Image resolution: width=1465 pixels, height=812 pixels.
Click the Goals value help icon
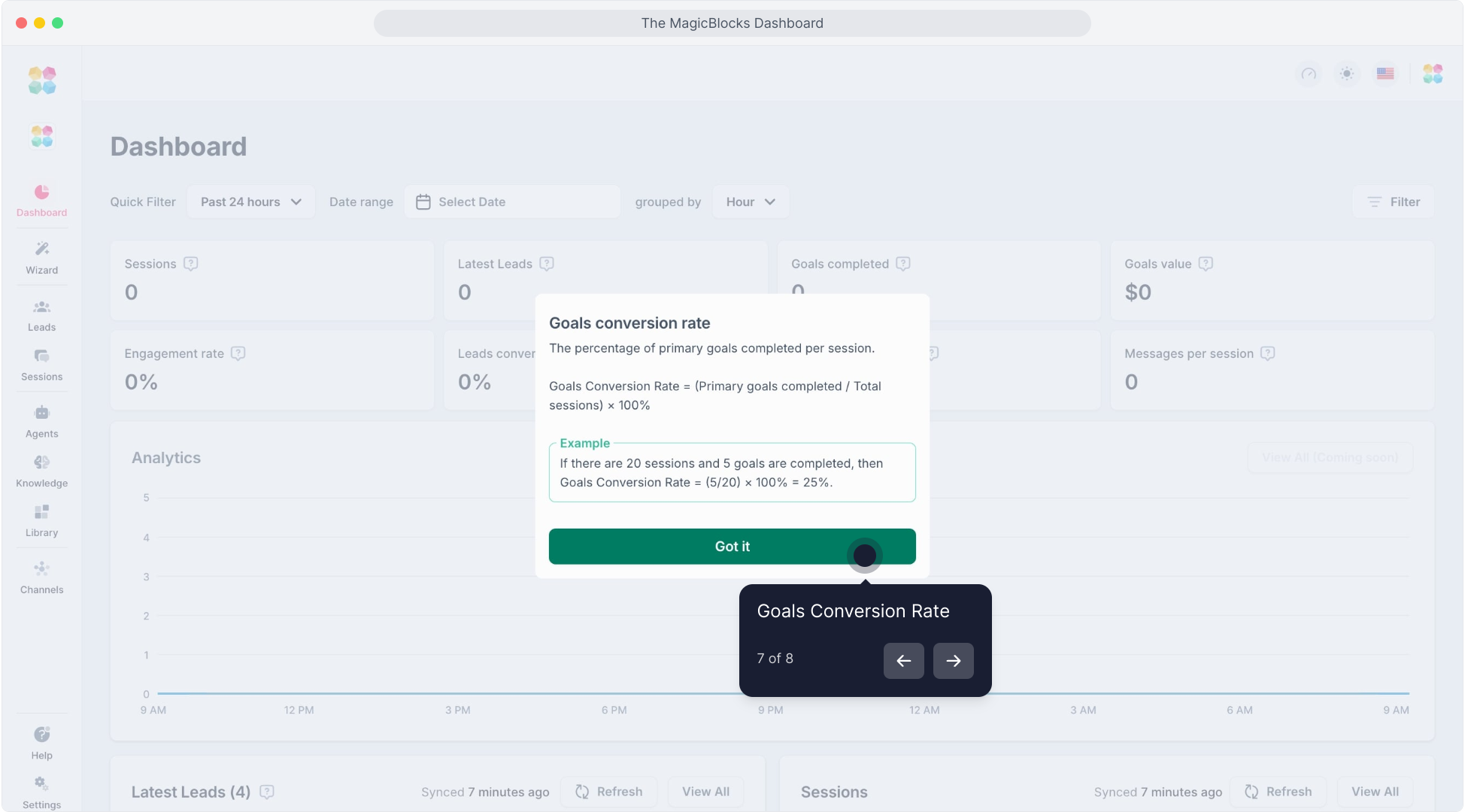point(1206,264)
